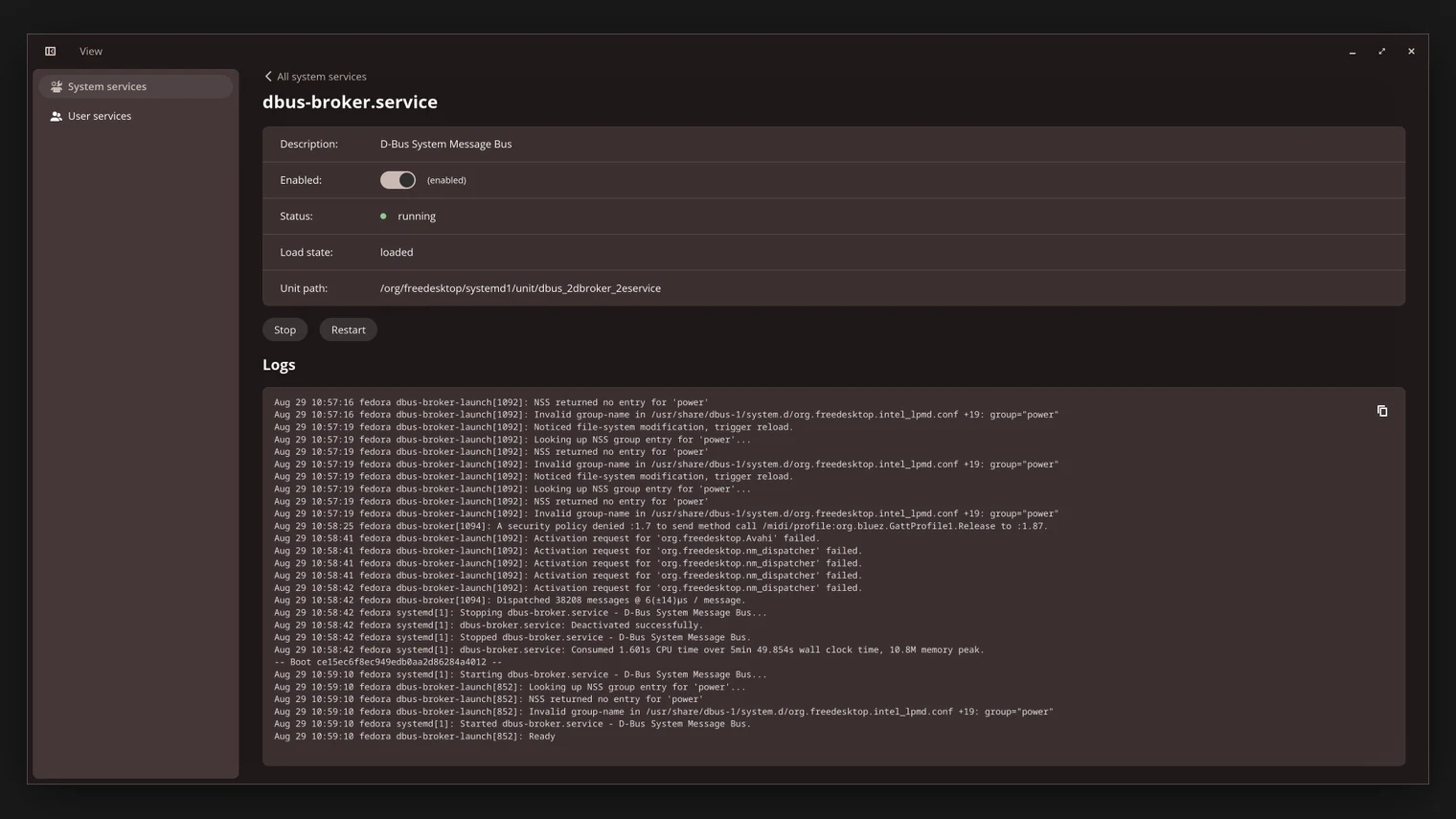This screenshot has width=1456, height=819.
Task: Toggle the Enabled switch off
Action: [x=398, y=180]
